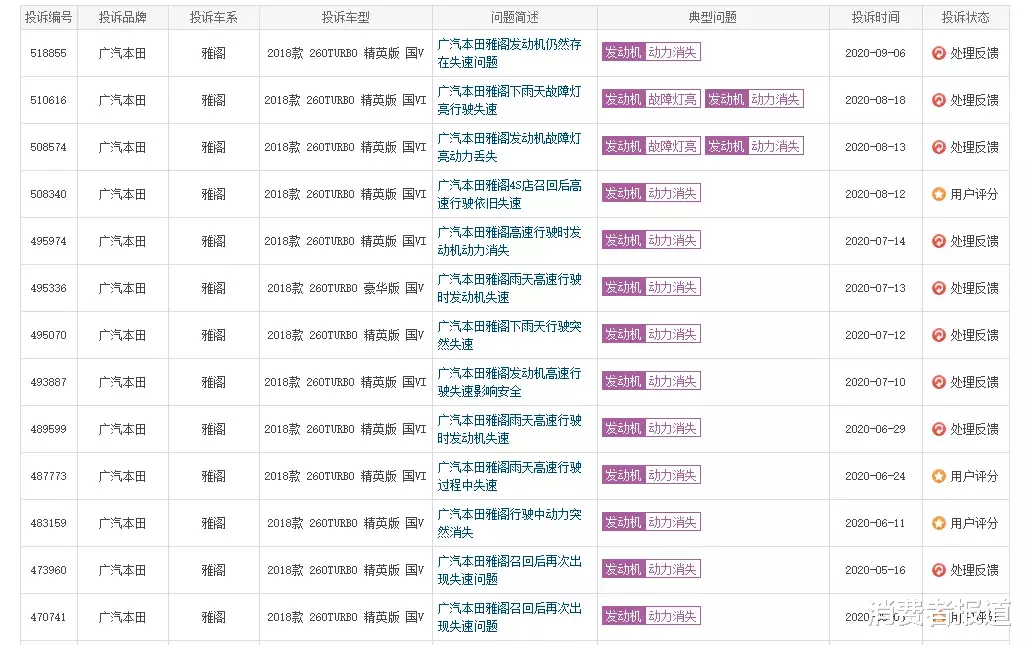Click red status icon for complaint 495974
Viewport: 1026px width, 645px height.
938,241
